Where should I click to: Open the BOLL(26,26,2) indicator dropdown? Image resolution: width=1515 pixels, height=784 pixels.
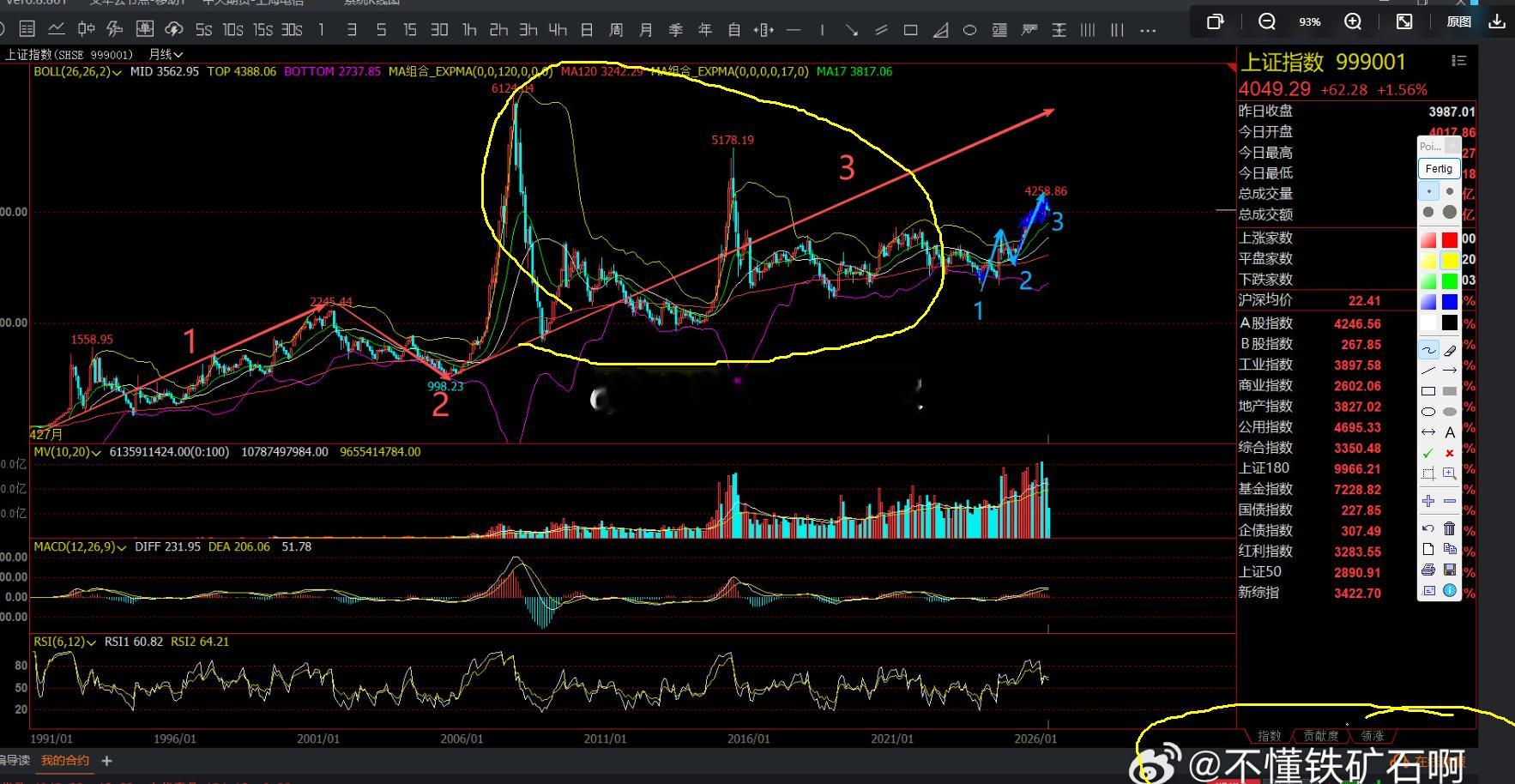pos(77,71)
